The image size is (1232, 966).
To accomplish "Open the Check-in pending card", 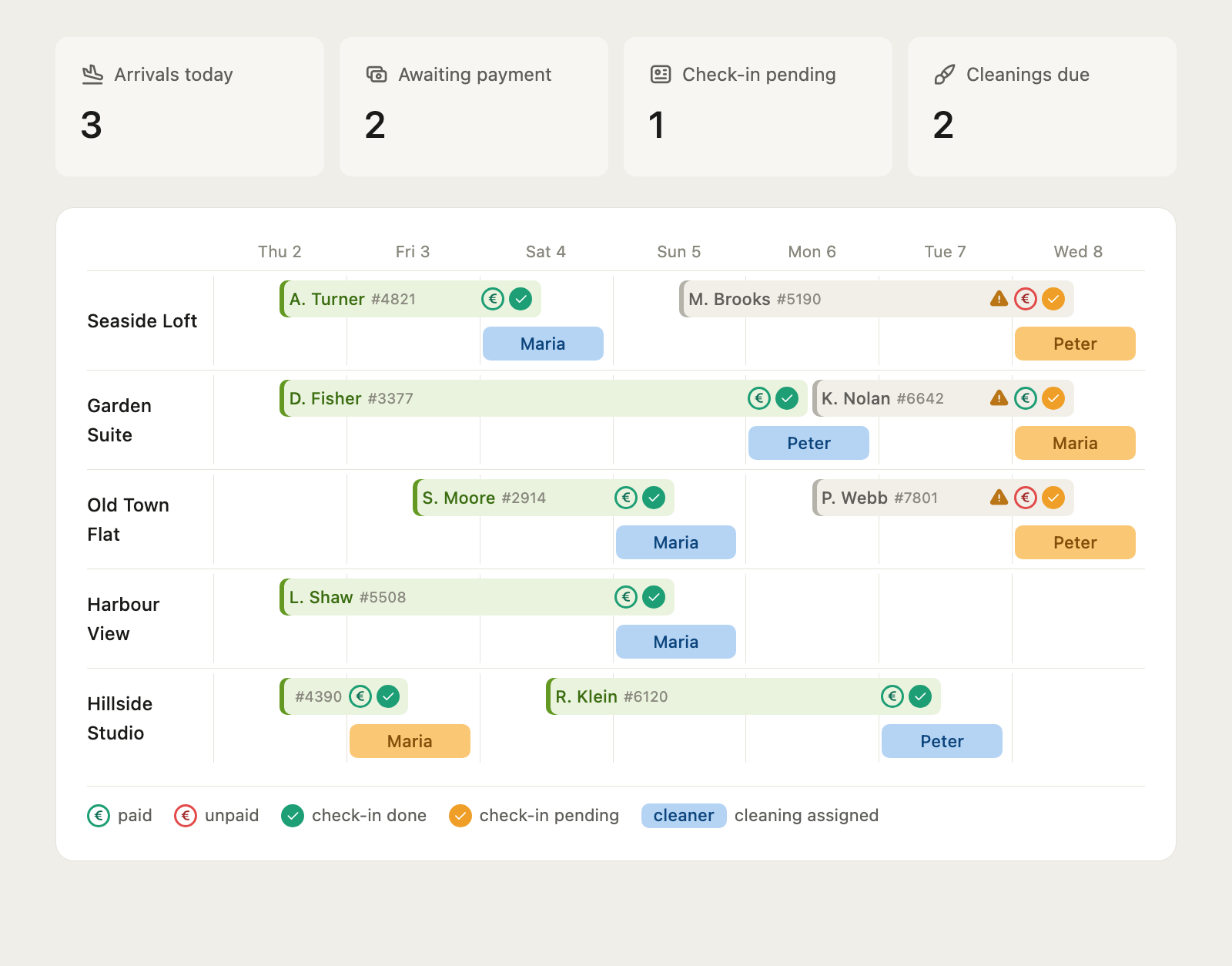I will tap(758, 106).
